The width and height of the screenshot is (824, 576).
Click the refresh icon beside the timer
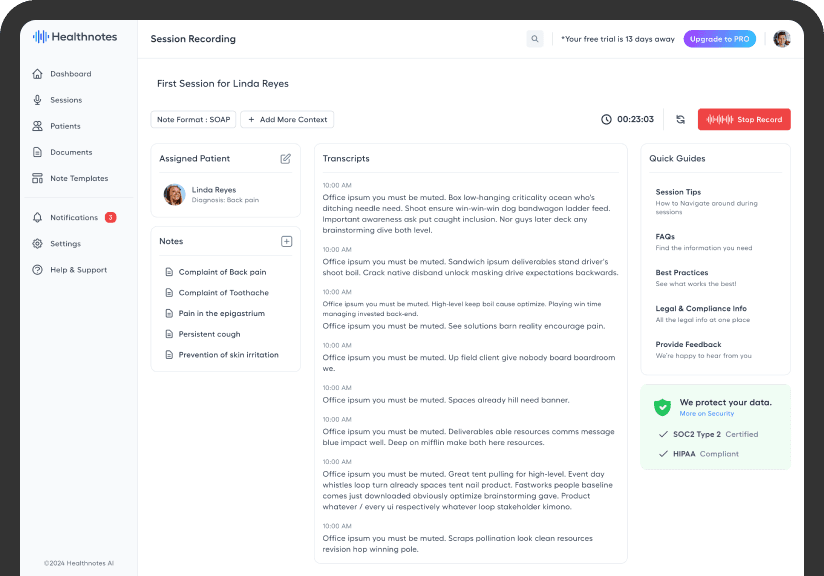(x=680, y=119)
